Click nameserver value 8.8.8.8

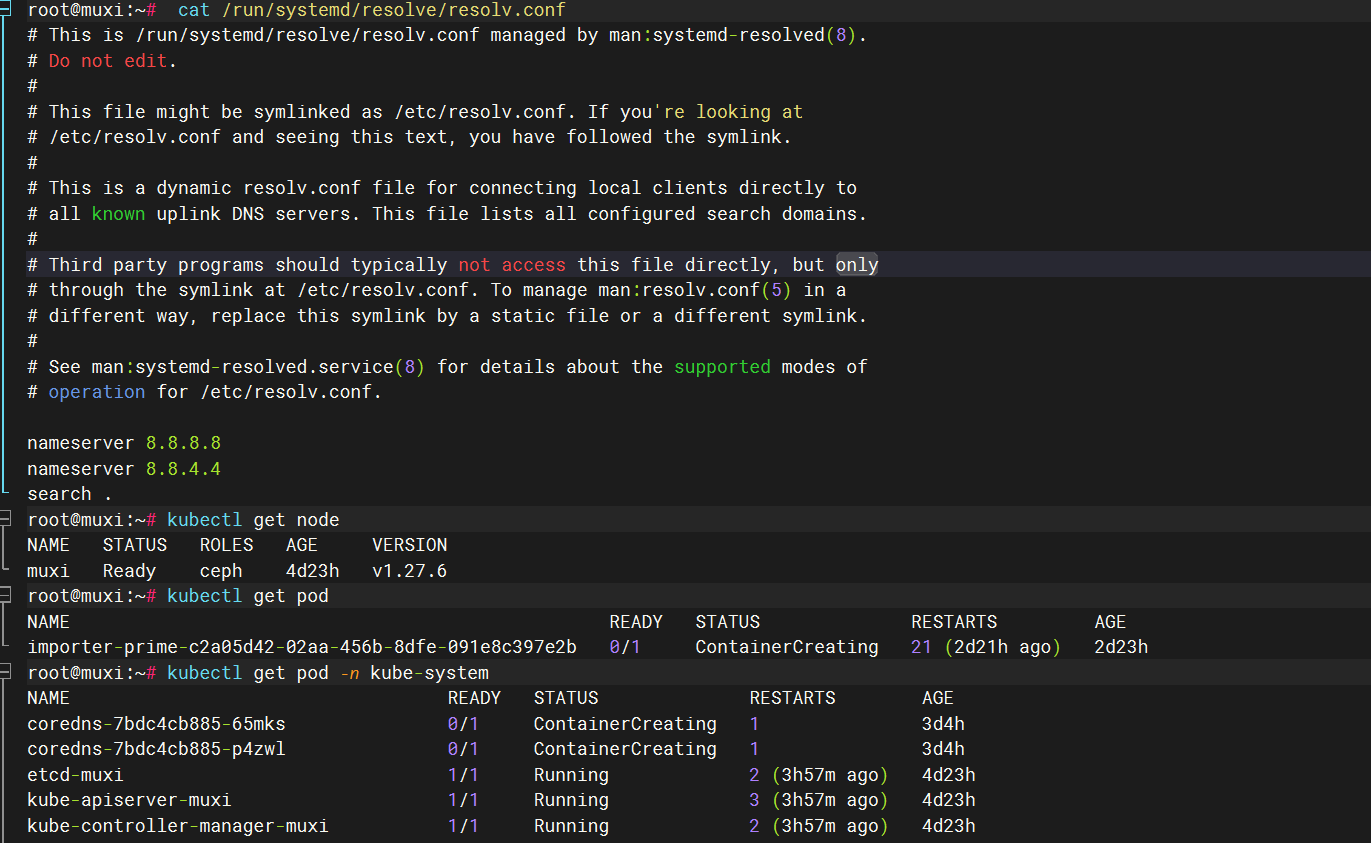[x=183, y=442]
